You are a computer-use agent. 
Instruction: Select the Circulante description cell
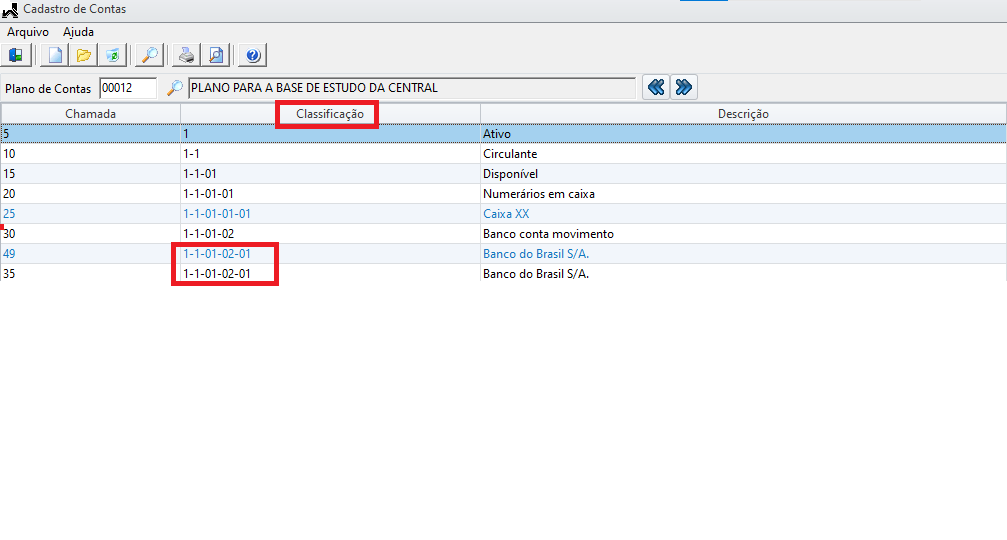(743, 153)
